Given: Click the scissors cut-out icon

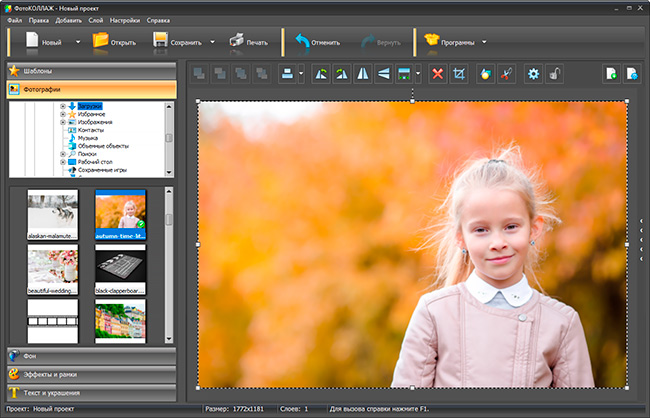Looking at the screenshot, I should click(506, 74).
